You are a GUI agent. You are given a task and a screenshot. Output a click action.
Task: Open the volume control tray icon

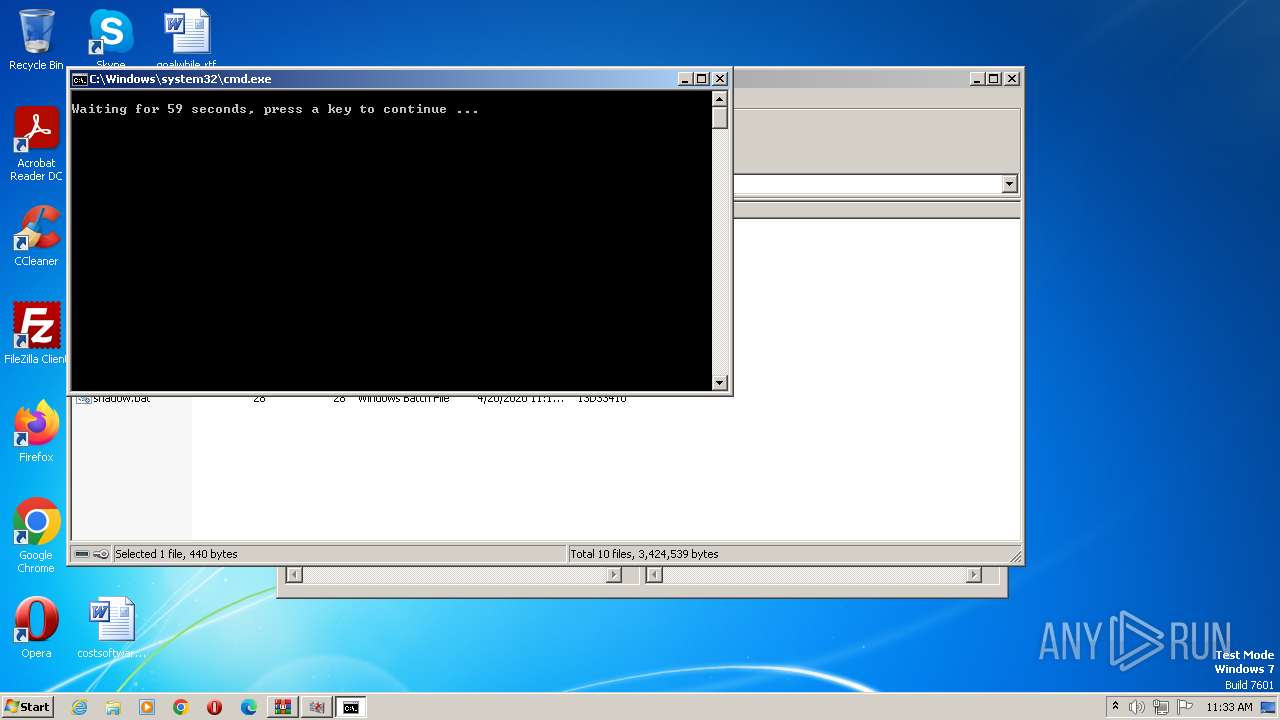(x=1137, y=707)
